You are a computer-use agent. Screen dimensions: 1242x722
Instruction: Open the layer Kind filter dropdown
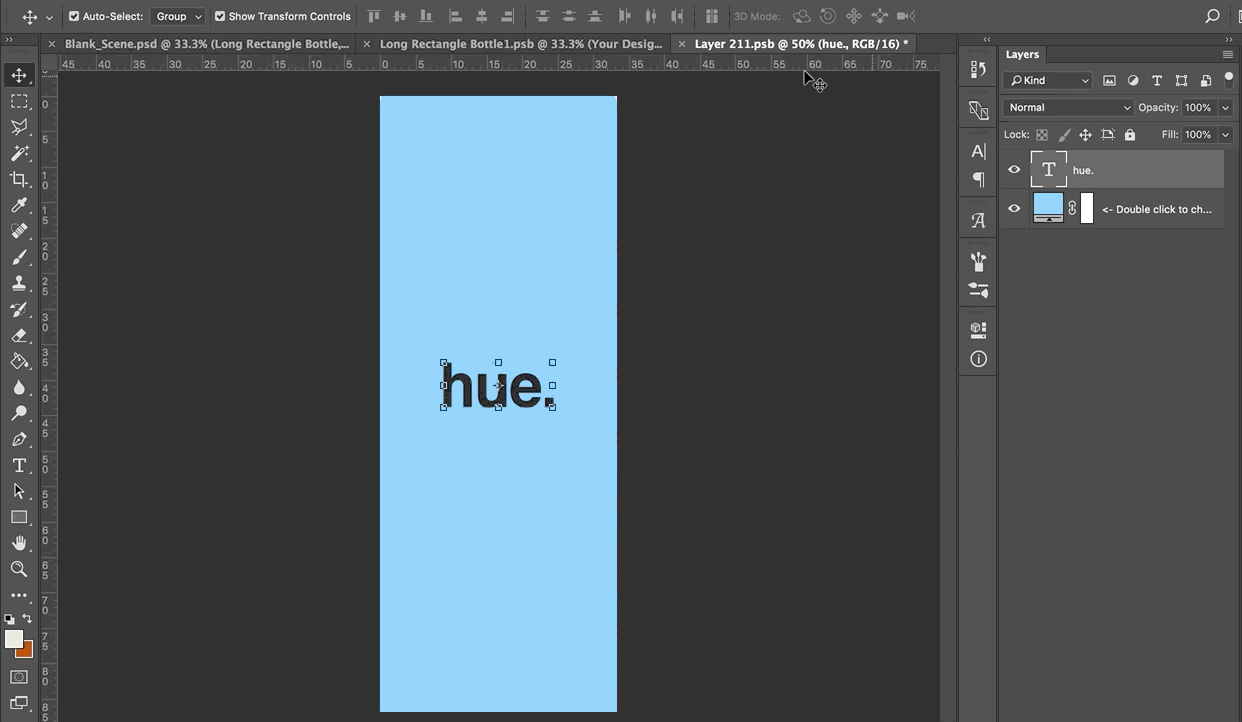pos(1048,80)
